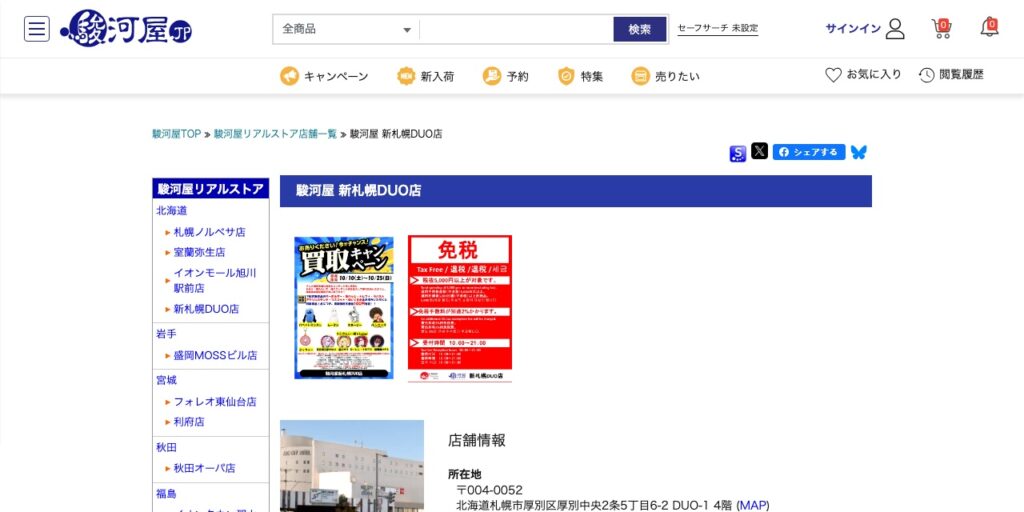This screenshot has height=512, width=1024.
Task: Select フォレオ東仙台店 in sidebar
Action: click(214, 402)
